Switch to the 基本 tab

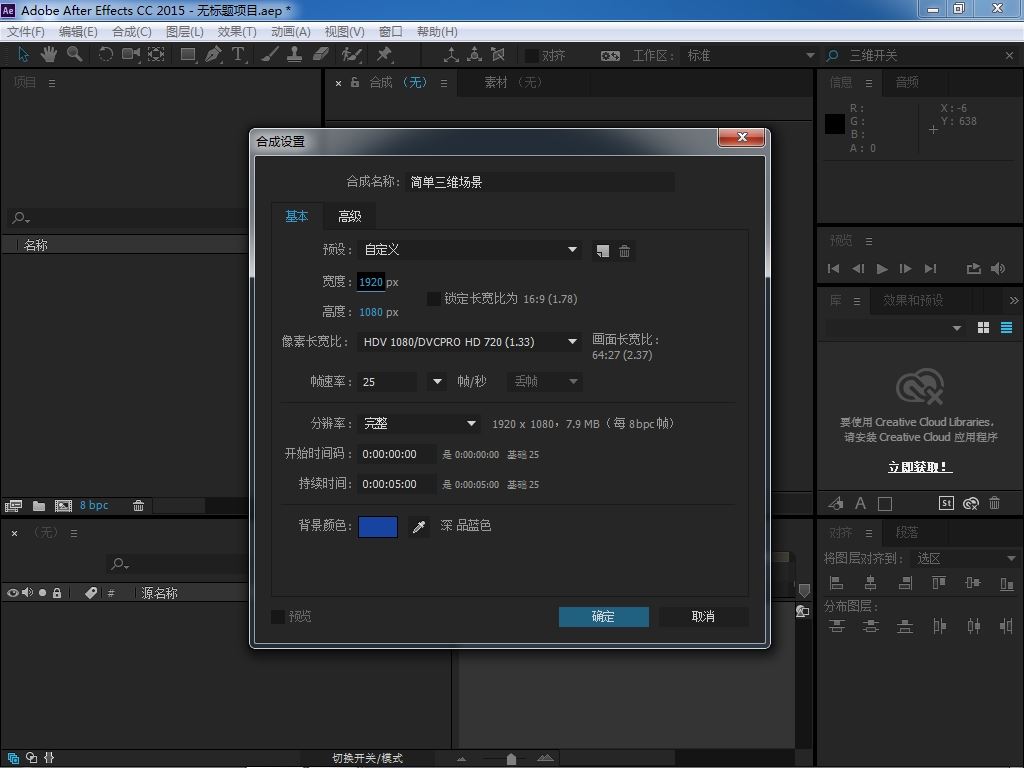296,216
